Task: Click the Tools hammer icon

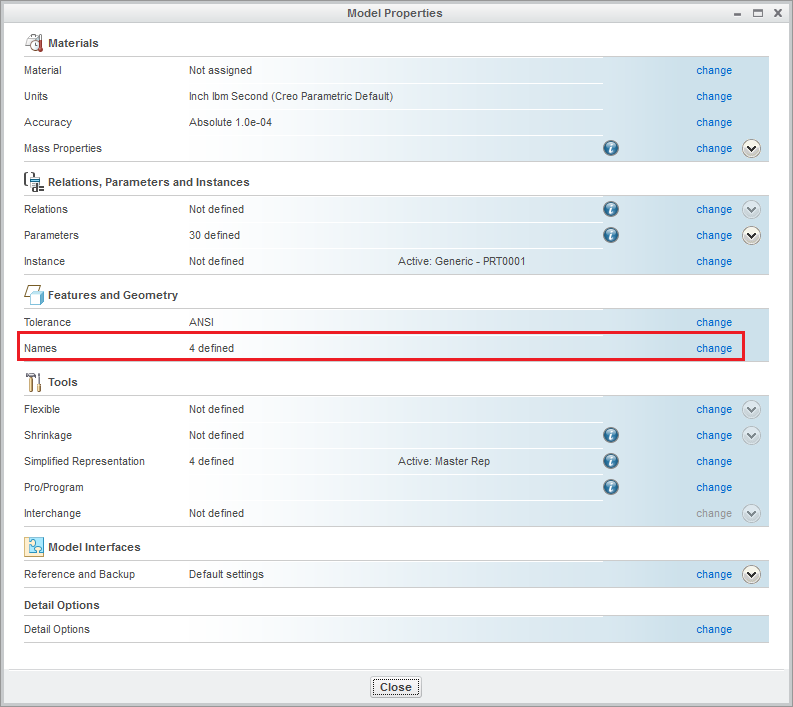Action: coord(33,382)
